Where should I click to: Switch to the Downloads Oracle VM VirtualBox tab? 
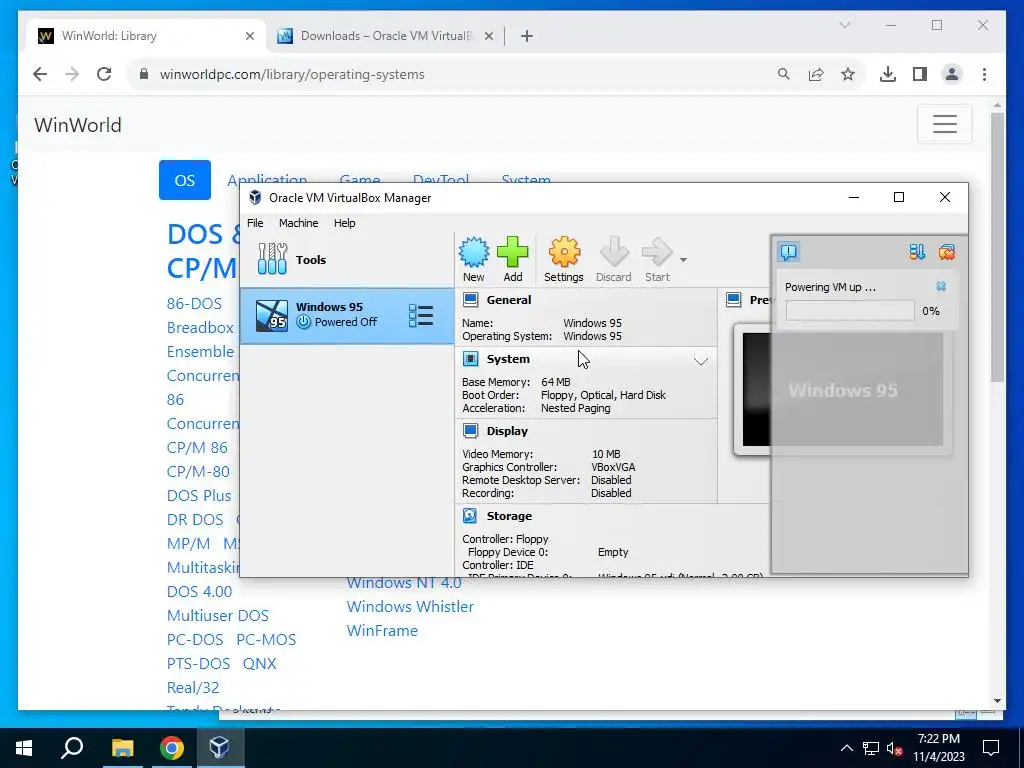tap(385, 36)
